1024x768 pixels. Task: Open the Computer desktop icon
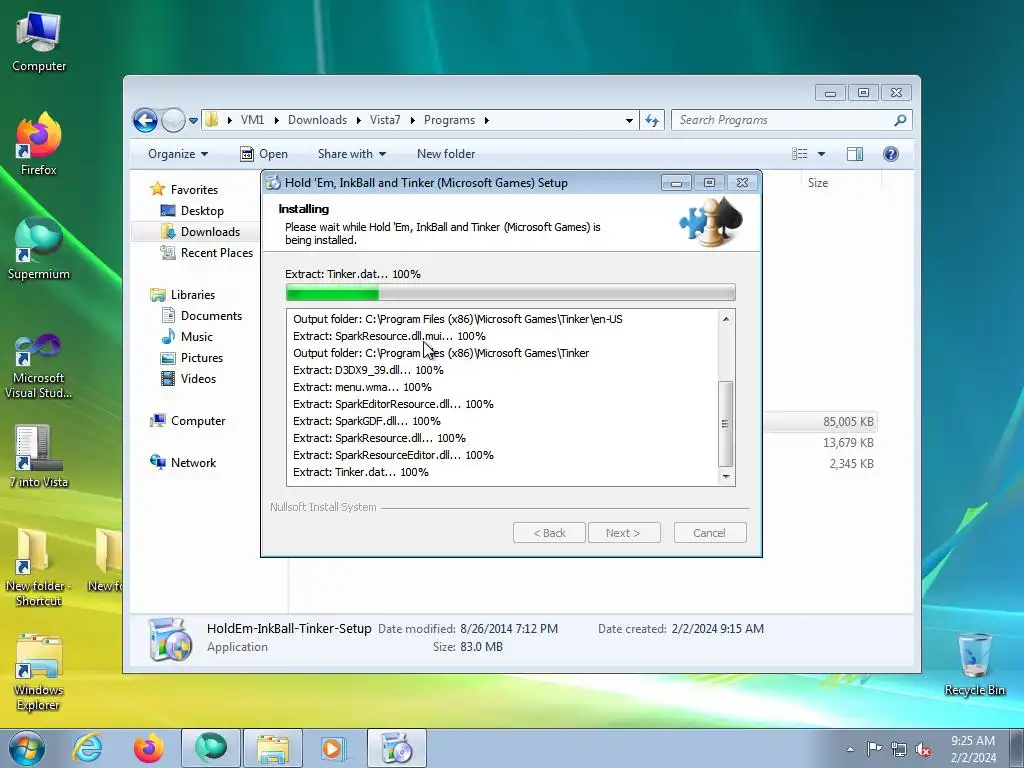coord(39,42)
